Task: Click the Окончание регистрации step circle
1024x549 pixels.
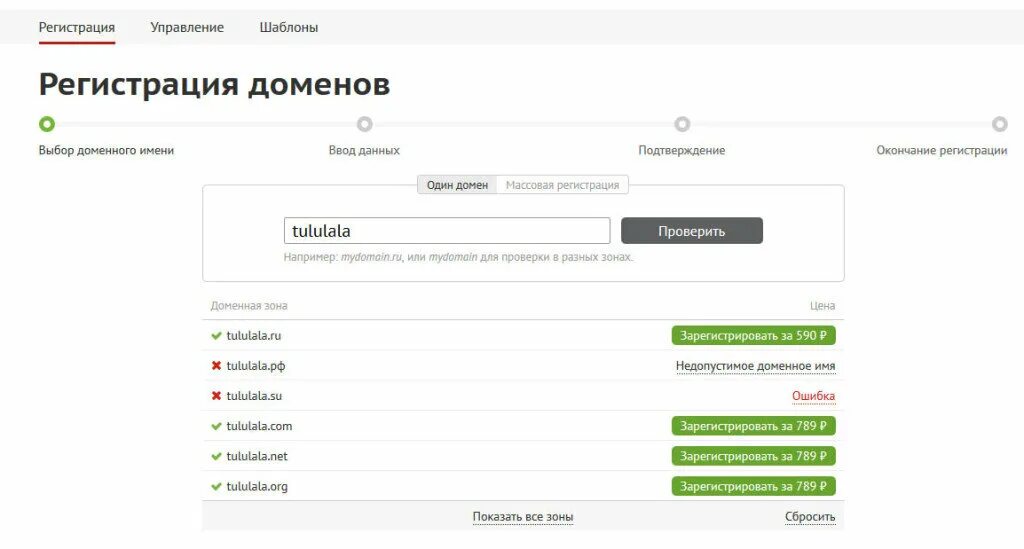Action: (1000, 124)
